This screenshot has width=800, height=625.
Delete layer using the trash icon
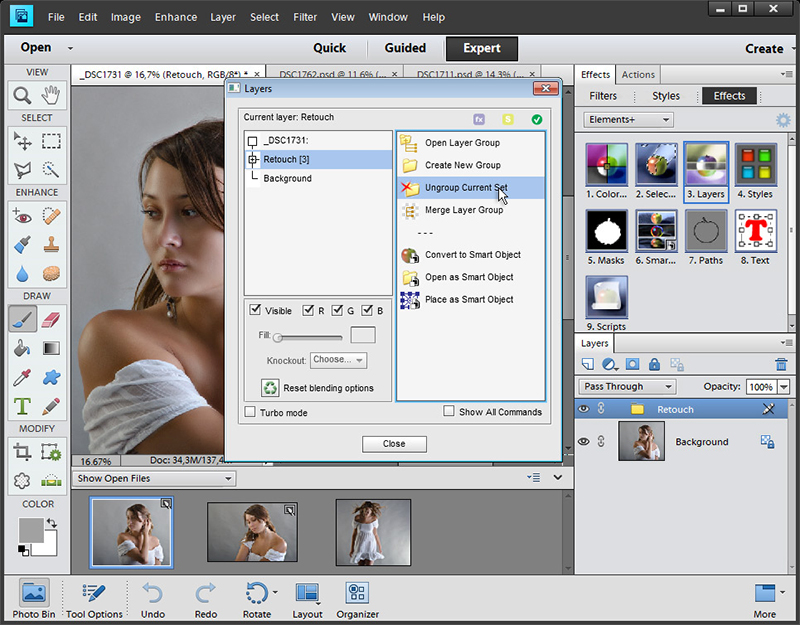click(781, 364)
